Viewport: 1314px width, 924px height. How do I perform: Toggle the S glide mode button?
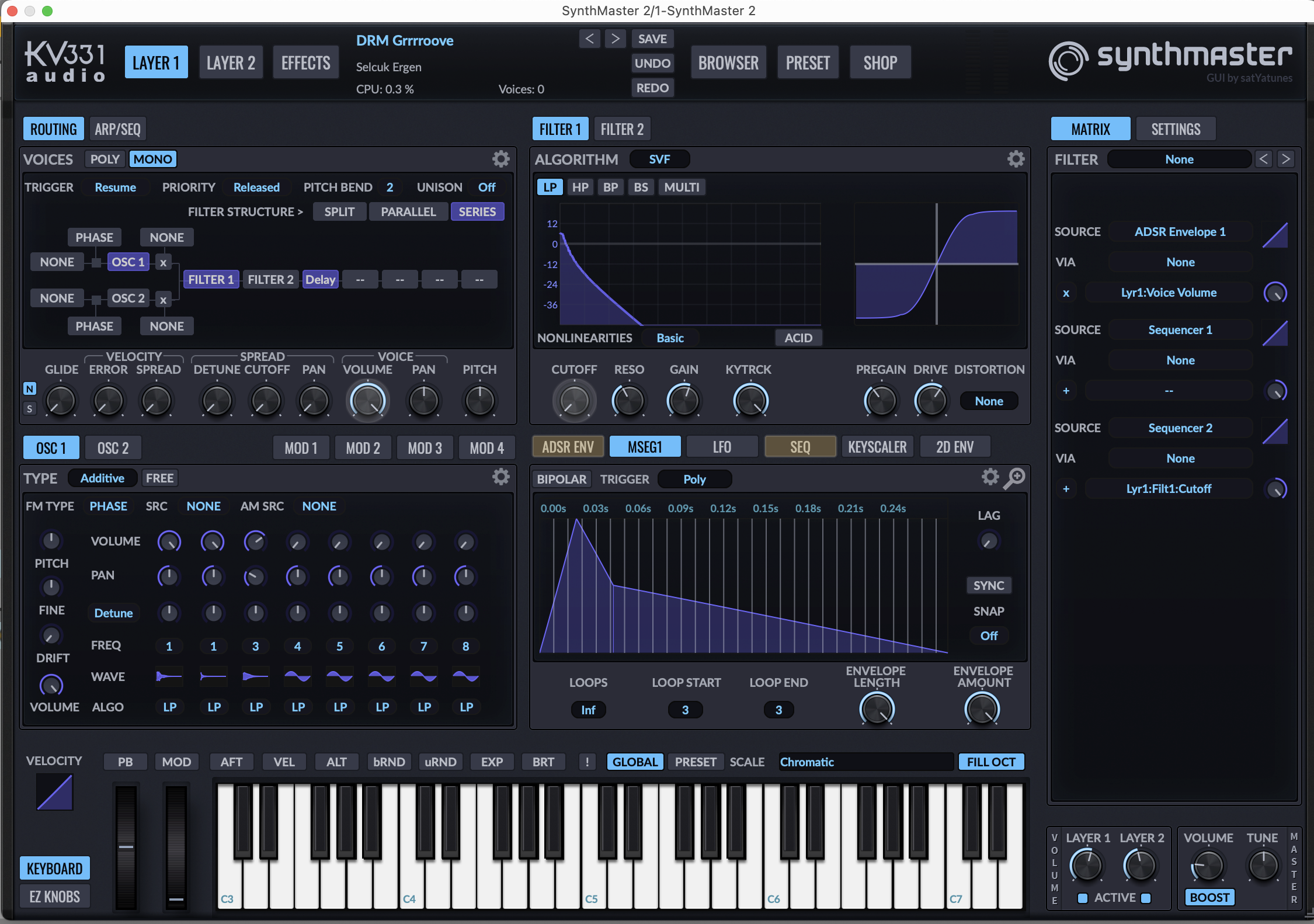pos(30,408)
